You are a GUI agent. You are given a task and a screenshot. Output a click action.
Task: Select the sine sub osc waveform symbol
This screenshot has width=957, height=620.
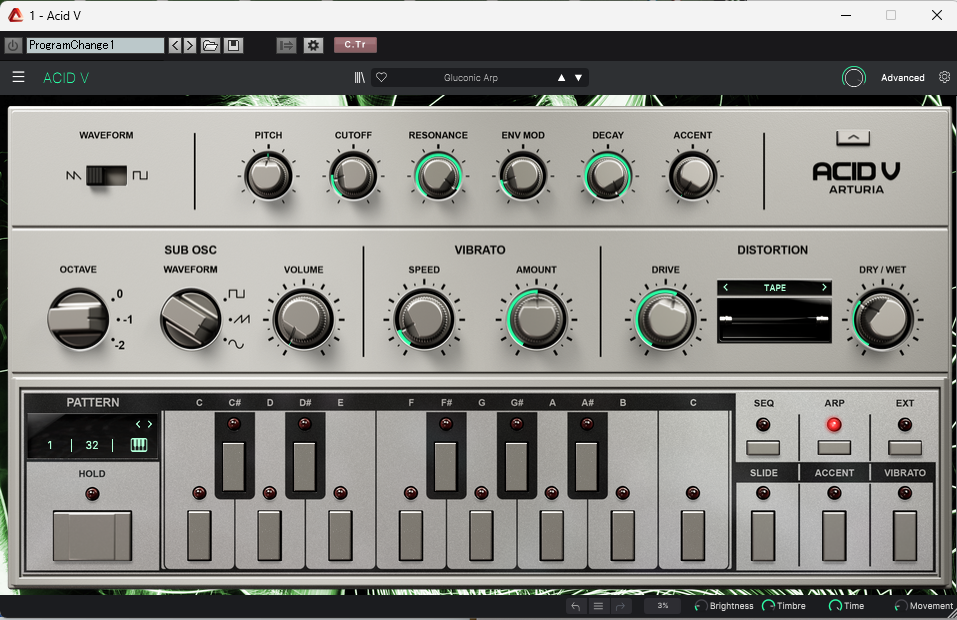[x=236, y=344]
